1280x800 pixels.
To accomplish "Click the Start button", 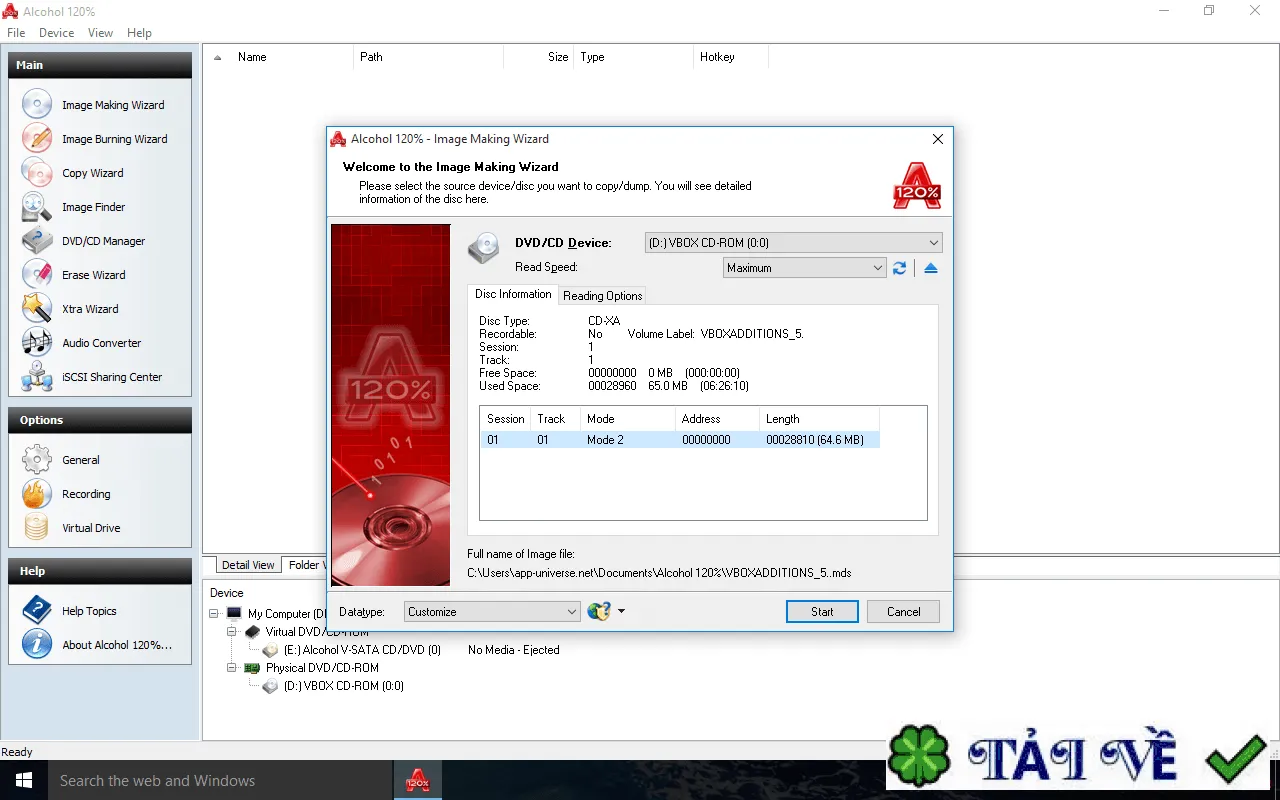I will tap(822, 612).
